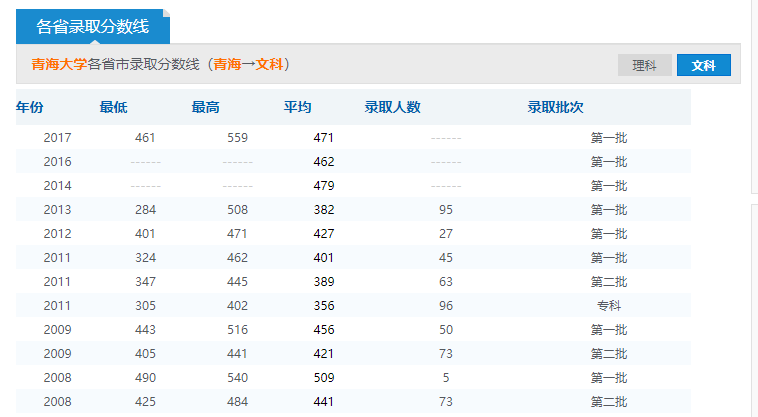
Task: Click admitted count 63 in the table
Action: click(x=446, y=282)
